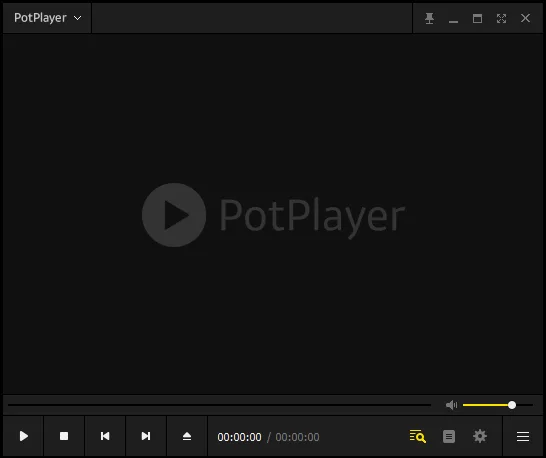Click the current time 00:00:00 display
The image size is (546, 458).
tap(239, 437)
